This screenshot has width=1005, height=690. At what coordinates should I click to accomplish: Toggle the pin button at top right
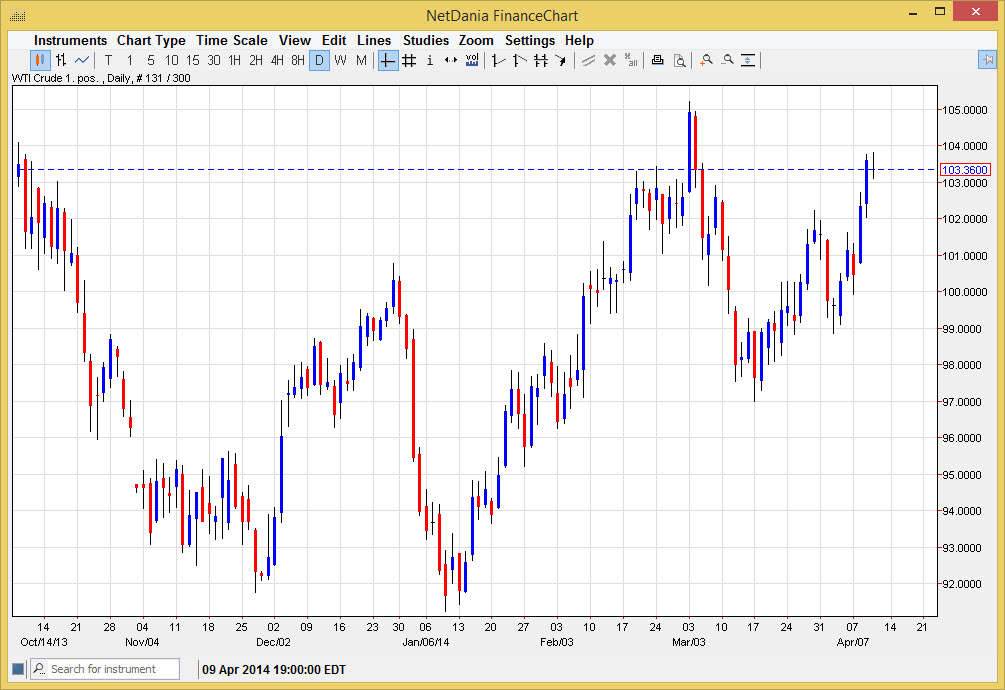pyautogui.click(x=986, y=60)
